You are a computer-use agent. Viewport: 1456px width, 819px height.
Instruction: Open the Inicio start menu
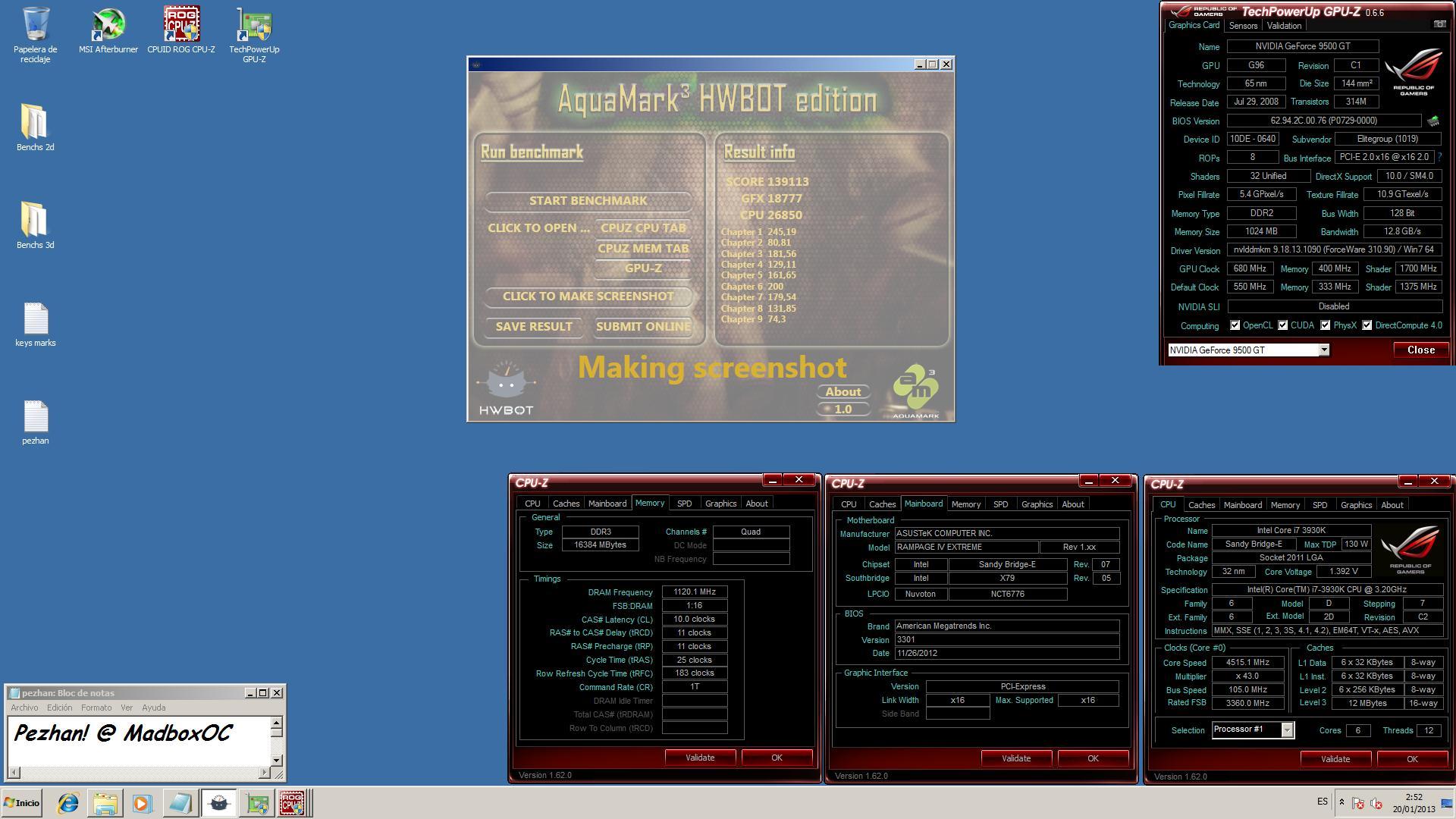pyautogui.click(x=22, y=803)
